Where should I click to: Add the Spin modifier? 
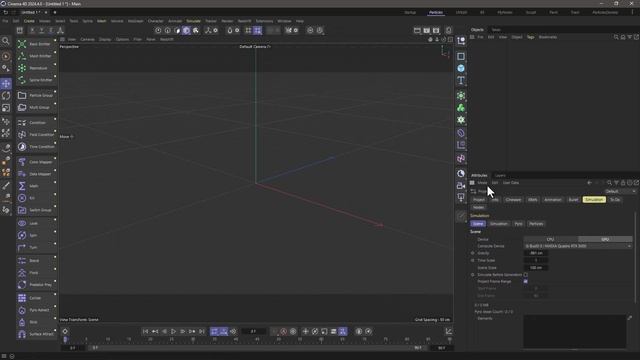pos(36,235)
